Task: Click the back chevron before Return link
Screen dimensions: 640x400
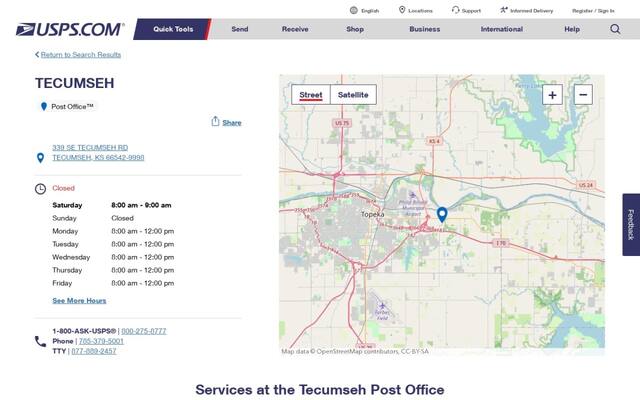Action: pos(37,54)
